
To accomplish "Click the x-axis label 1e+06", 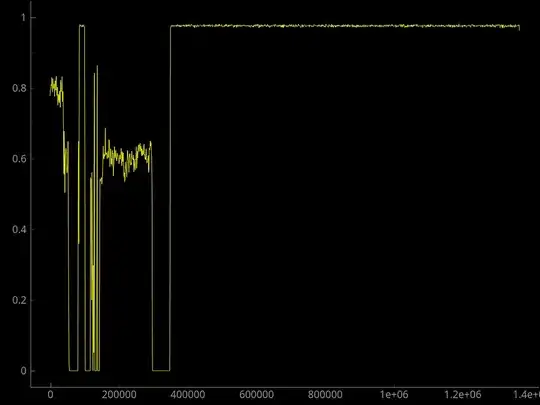I will click(394, 394).
